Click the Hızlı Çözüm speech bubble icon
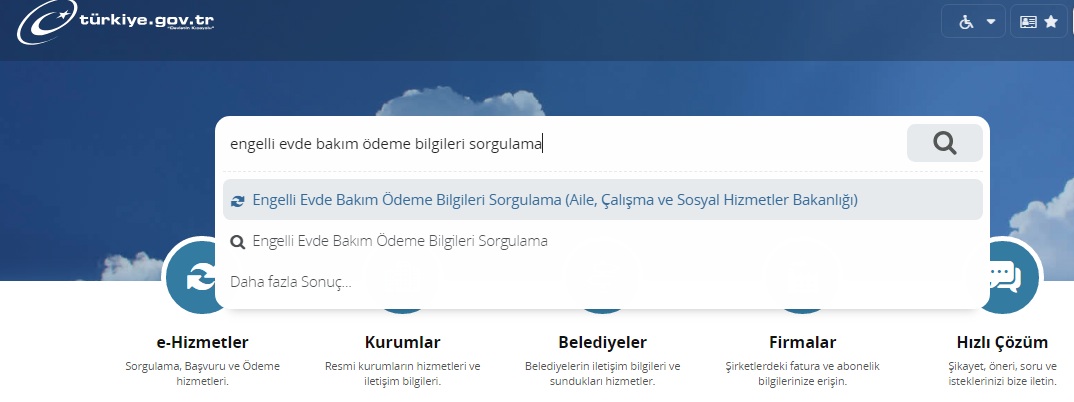This screenshot has width=1074, height=402. tap(1005, 276)
